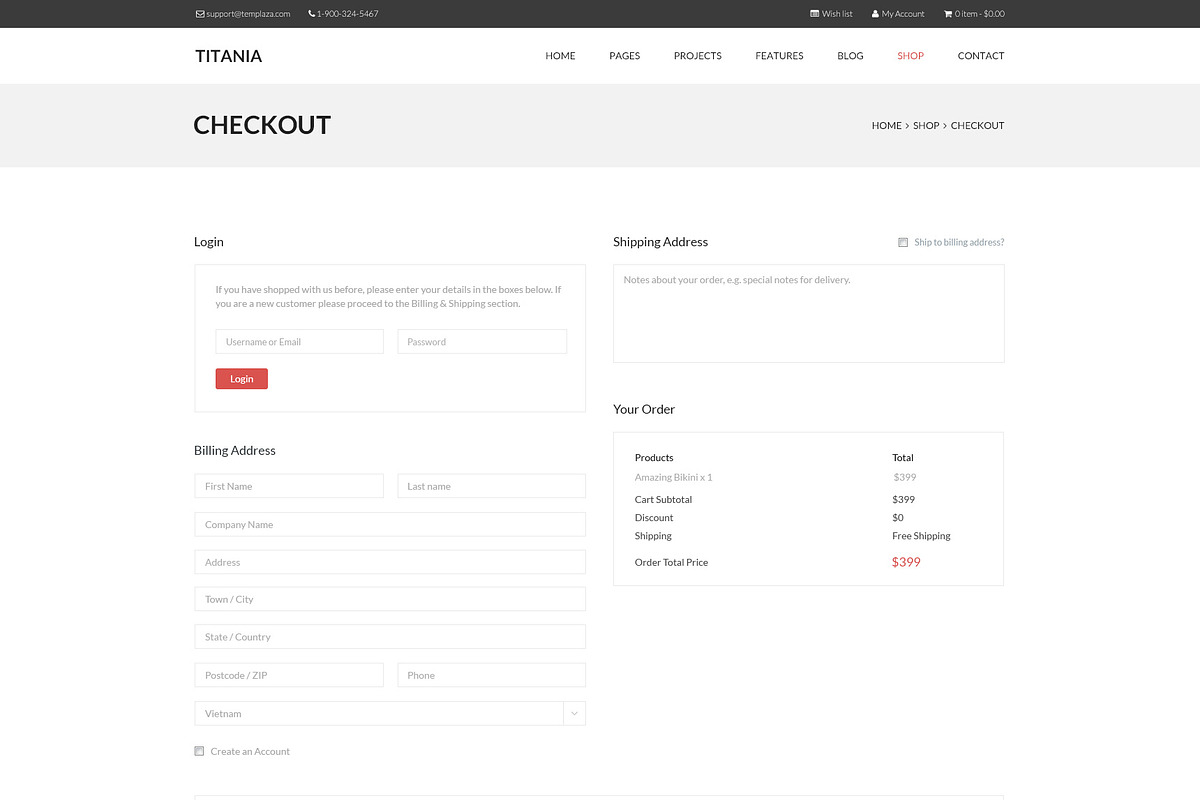Screen dimensions: 1200x800
Task: Click the CHECKOUT breadcrumb text
Action: coord(977,126)
